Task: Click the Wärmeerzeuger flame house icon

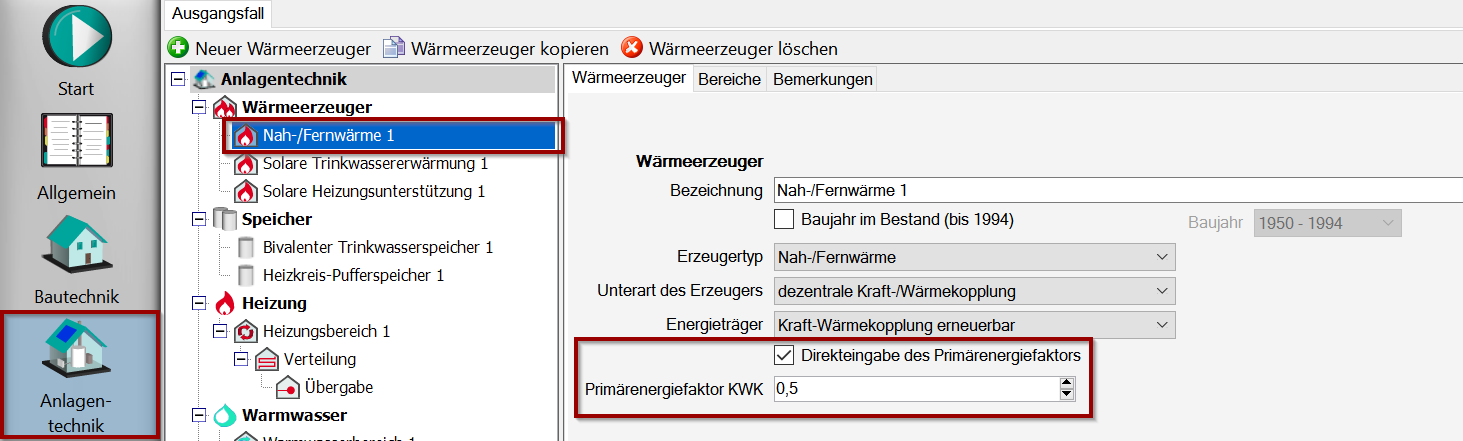Action: click(225, 107)
